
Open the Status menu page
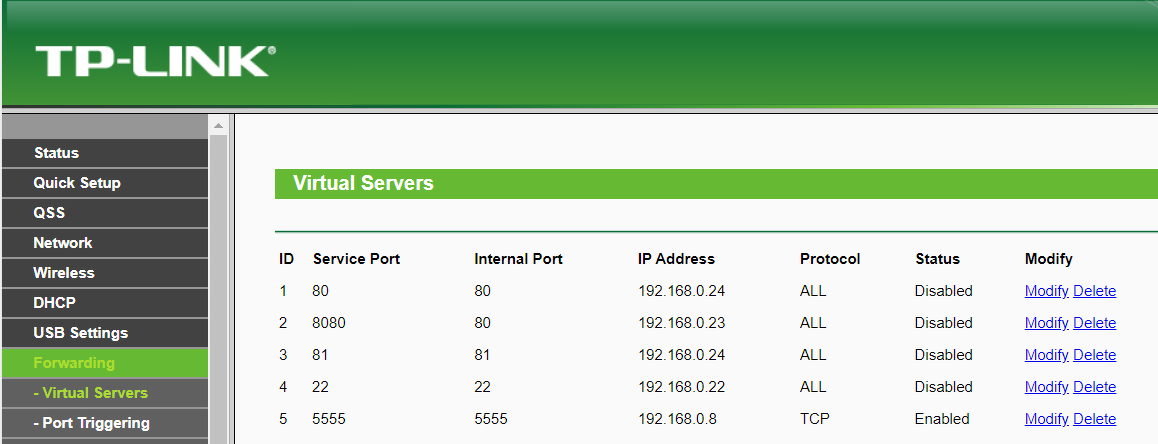tap(56, 153)
